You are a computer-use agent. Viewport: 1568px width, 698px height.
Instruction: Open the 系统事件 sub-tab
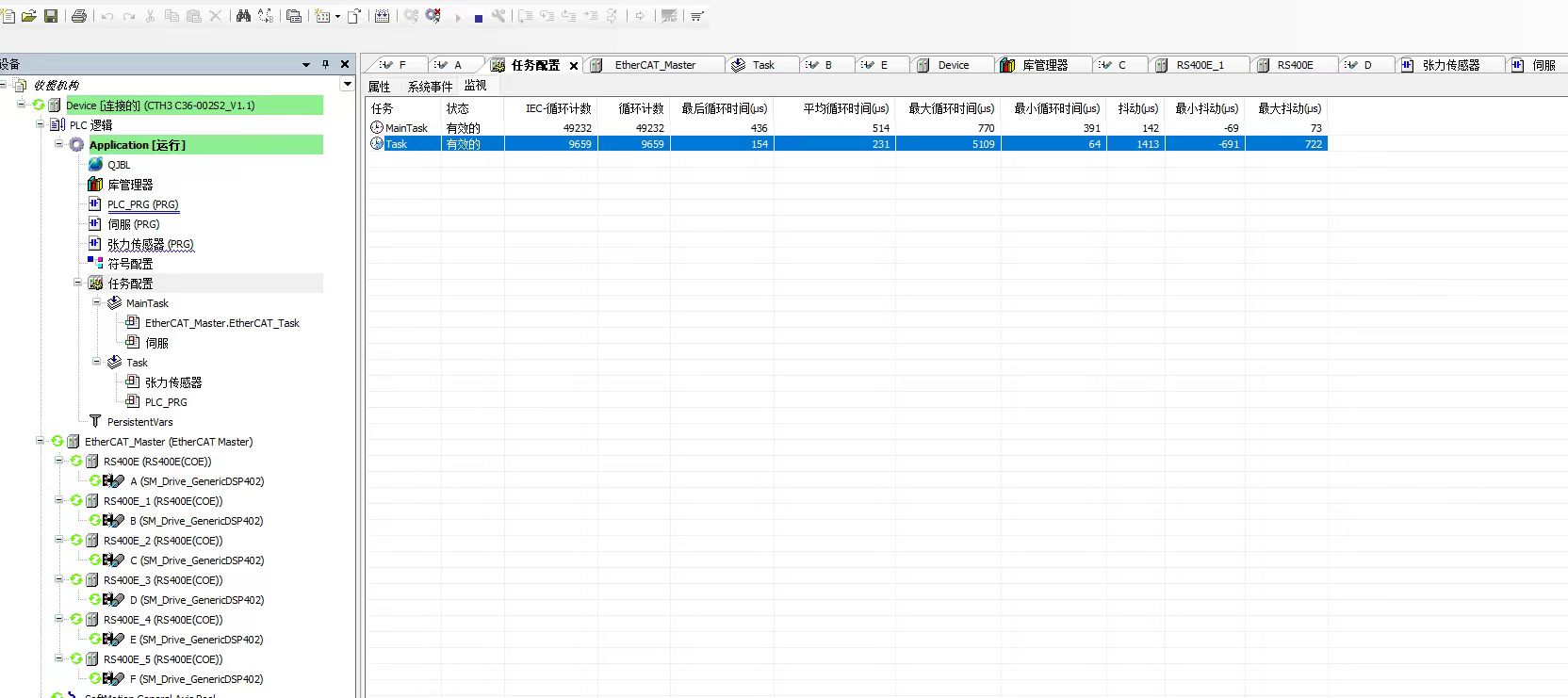pyautogui.click(x=430, y=86)
